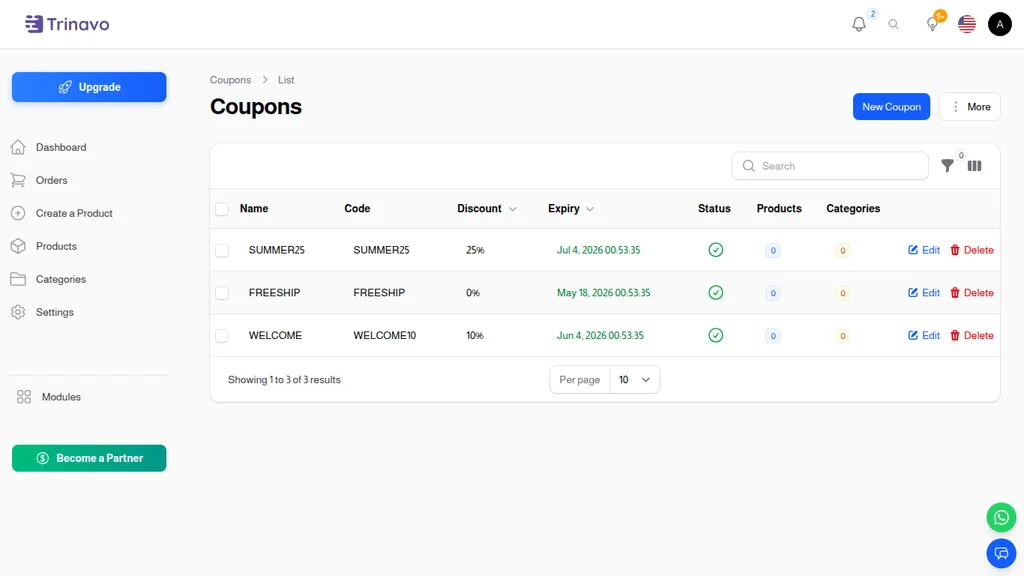Open the blue support chat icon
This screenshot has height=576, width=1024.
coord(1001,554)
